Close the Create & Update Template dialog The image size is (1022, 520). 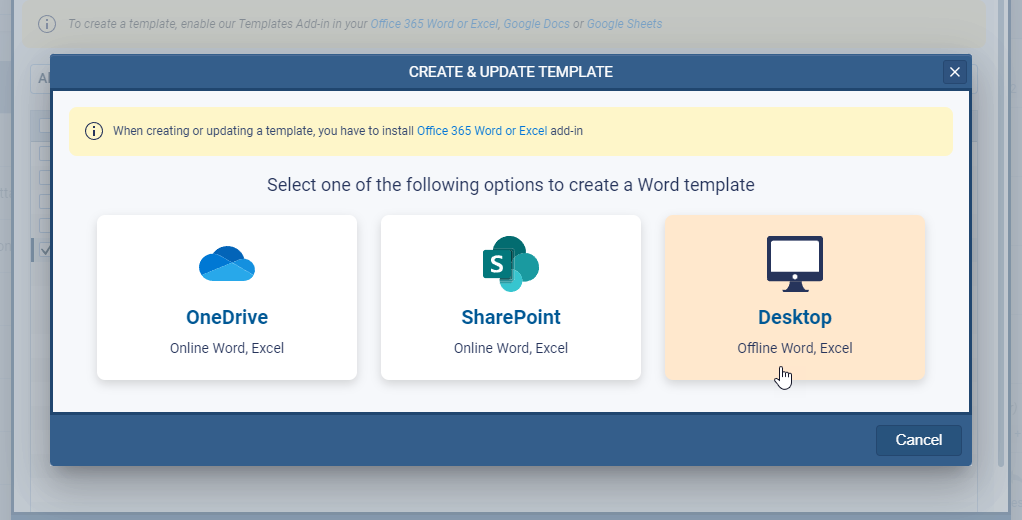click(954, 72)
